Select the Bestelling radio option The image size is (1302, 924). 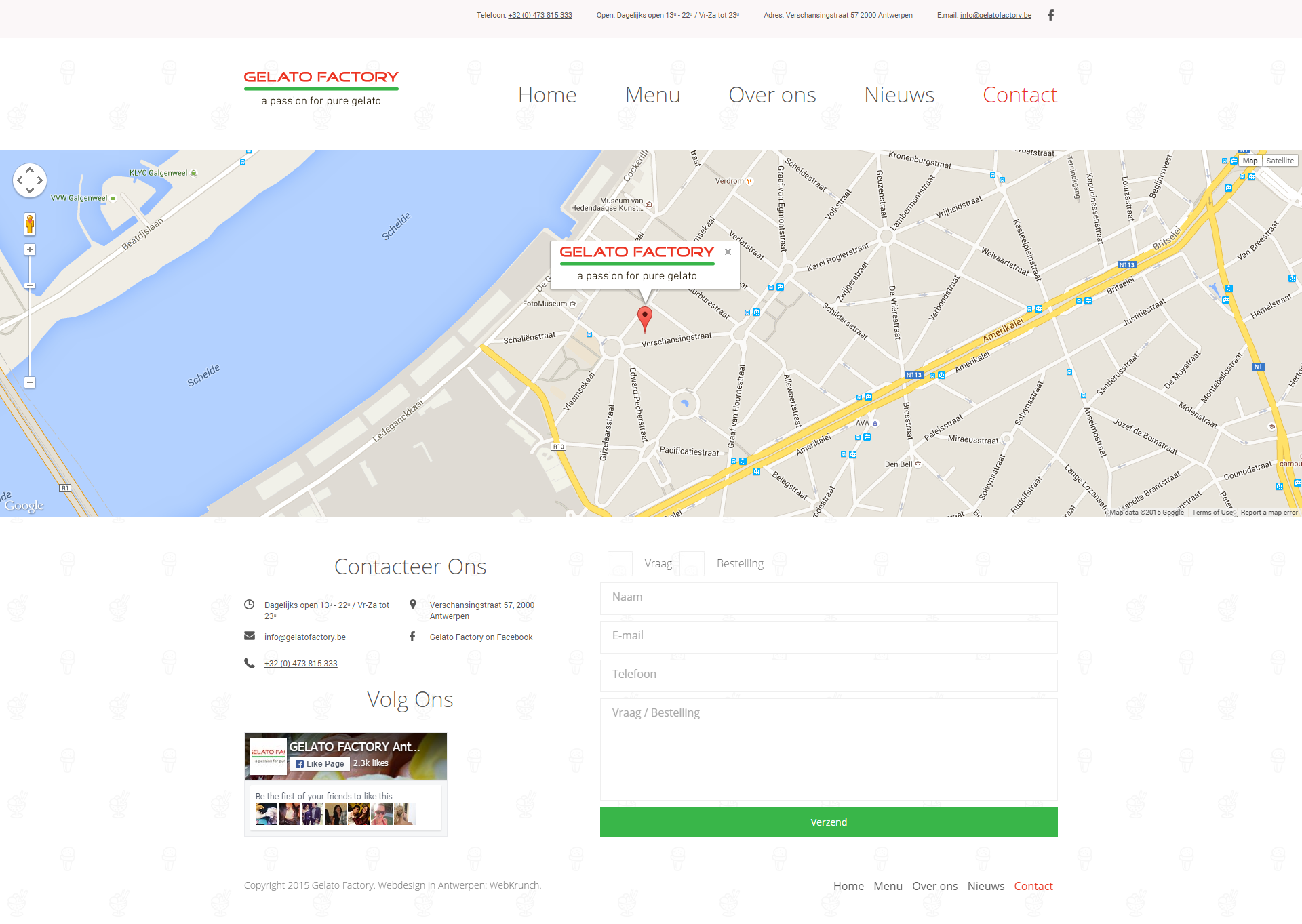(692, 563)
